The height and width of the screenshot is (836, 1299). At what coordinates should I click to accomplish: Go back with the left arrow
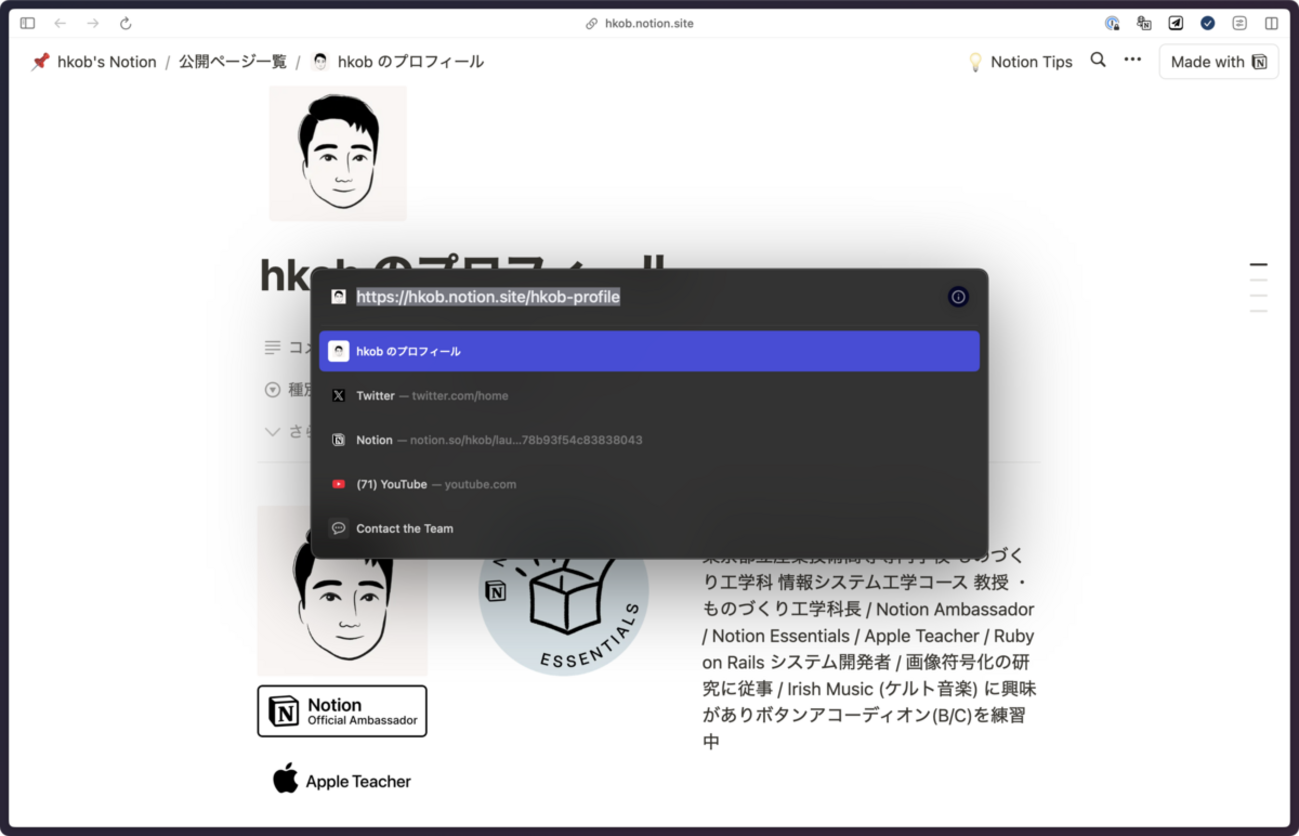60,23
